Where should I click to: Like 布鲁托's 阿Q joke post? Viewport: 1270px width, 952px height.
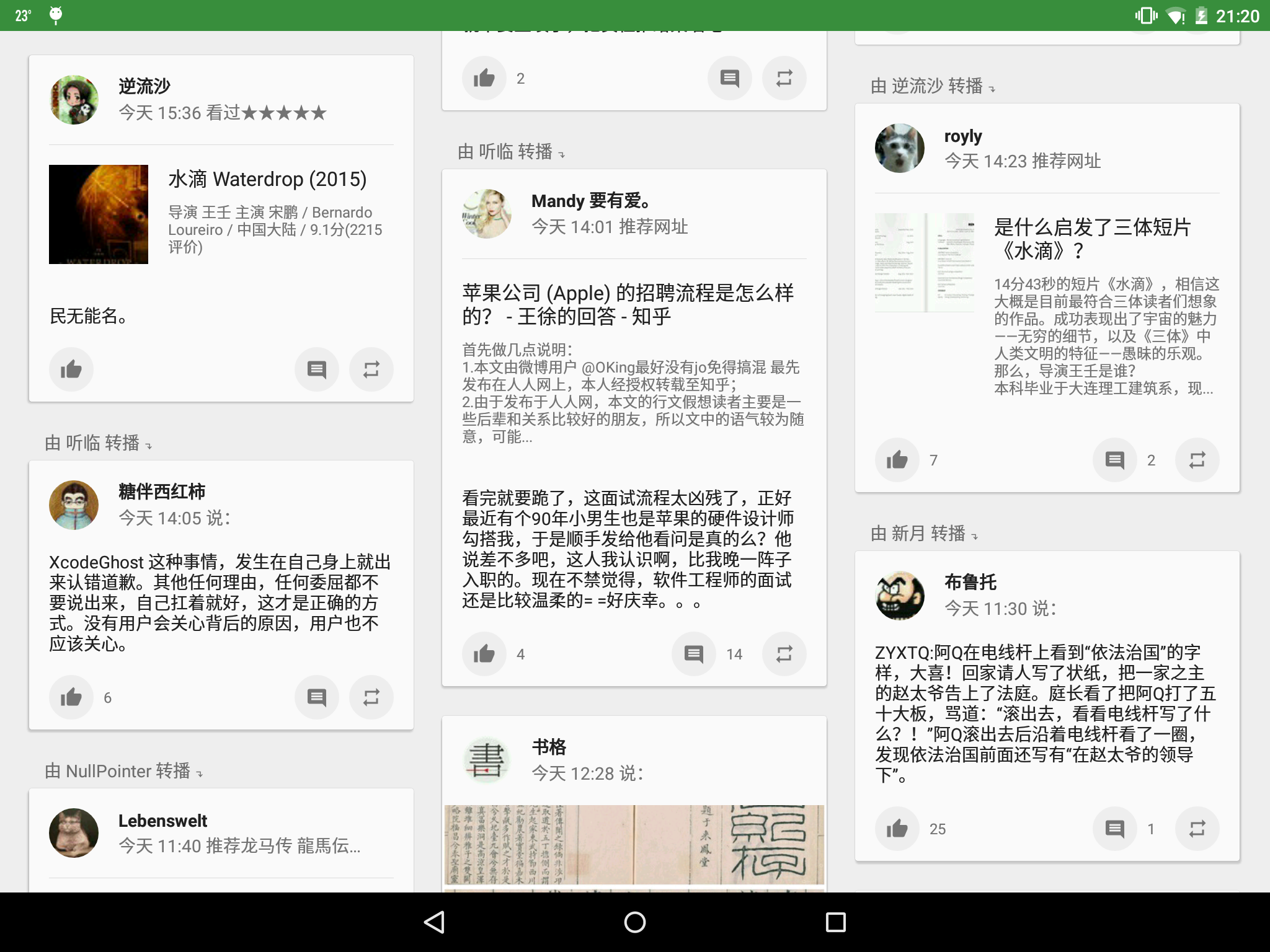click(x=898, y=828)
